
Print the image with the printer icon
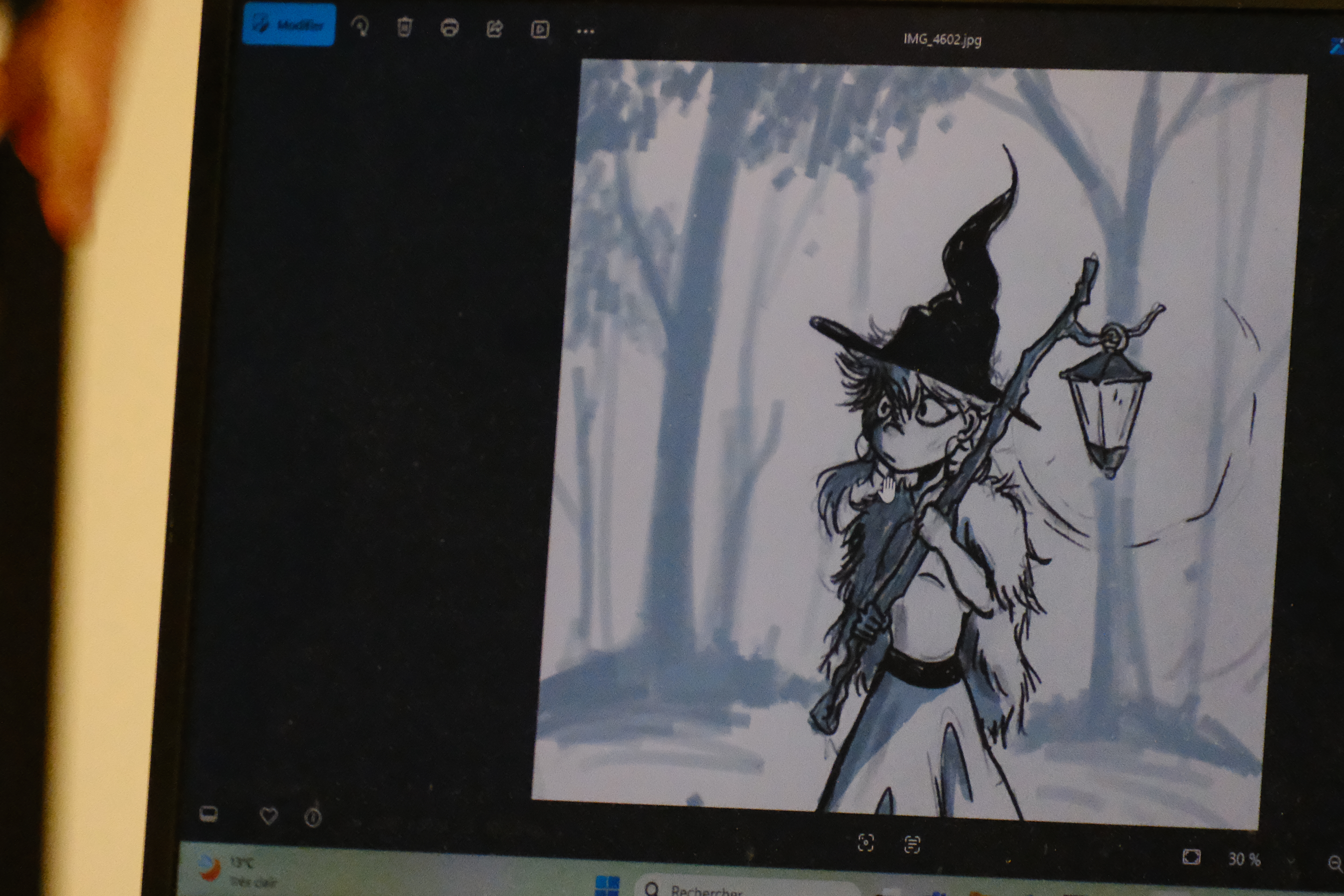(450, 28)
